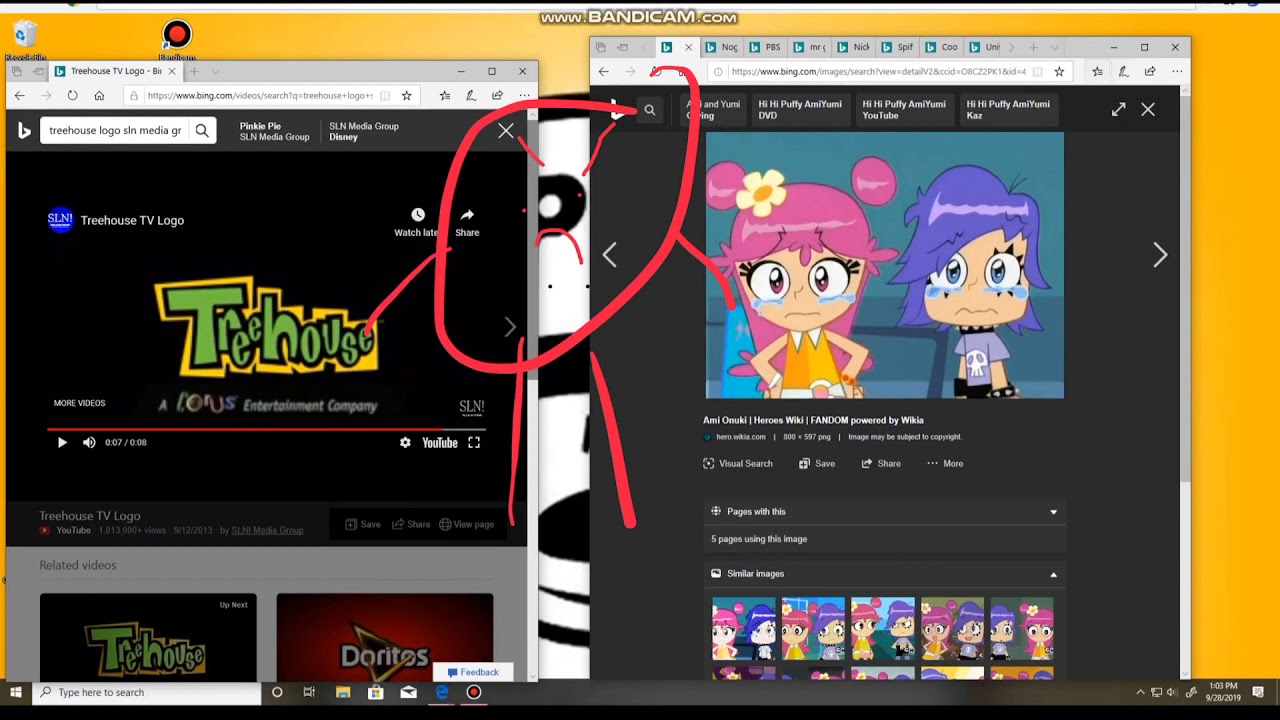The height and width of the screenshot is (720, 1280).
Task: Open Microsoft Store taskbar icon
Action: pyautogui.click(x=376, y=692)
